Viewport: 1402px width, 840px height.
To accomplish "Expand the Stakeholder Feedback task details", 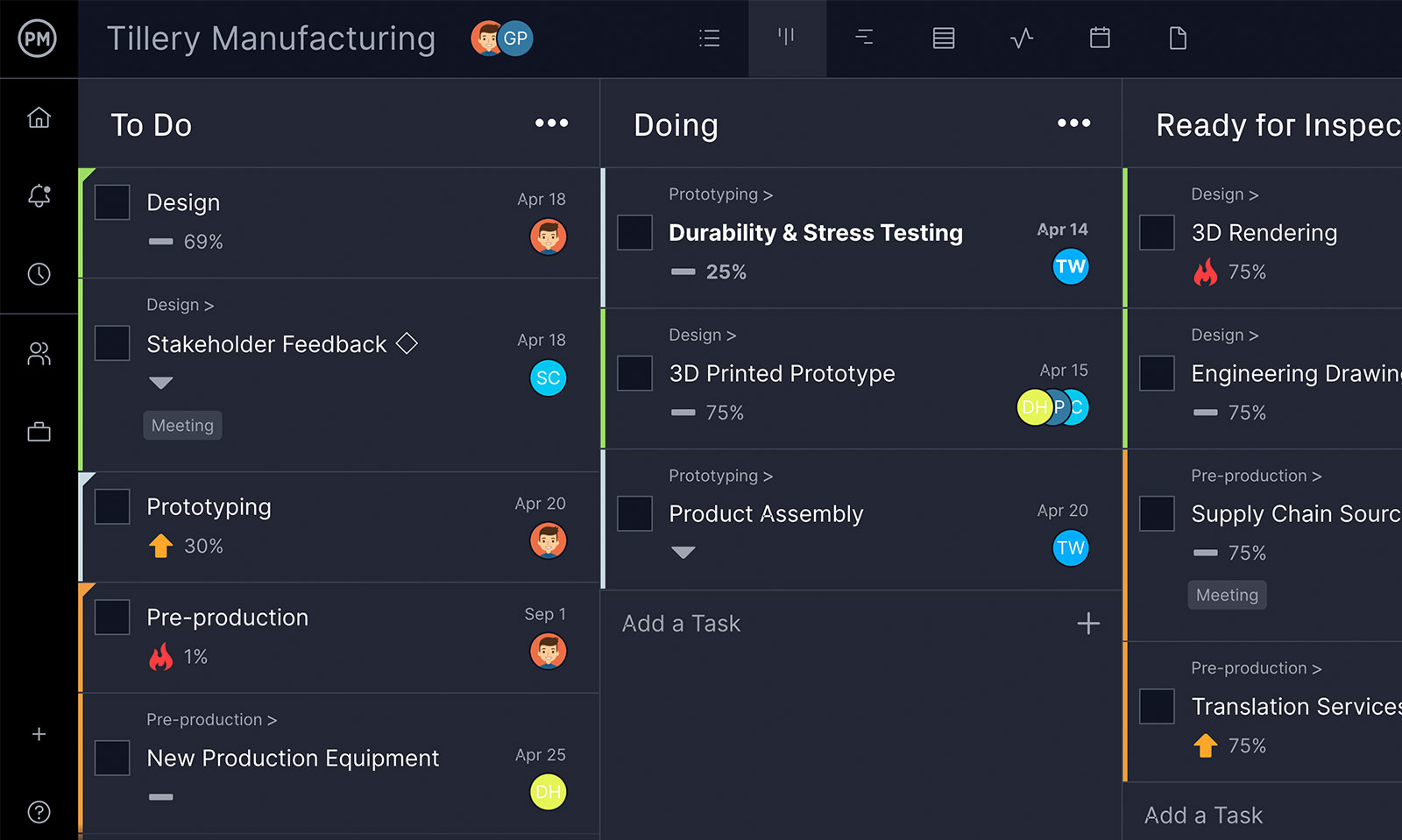I will point(160,383).
